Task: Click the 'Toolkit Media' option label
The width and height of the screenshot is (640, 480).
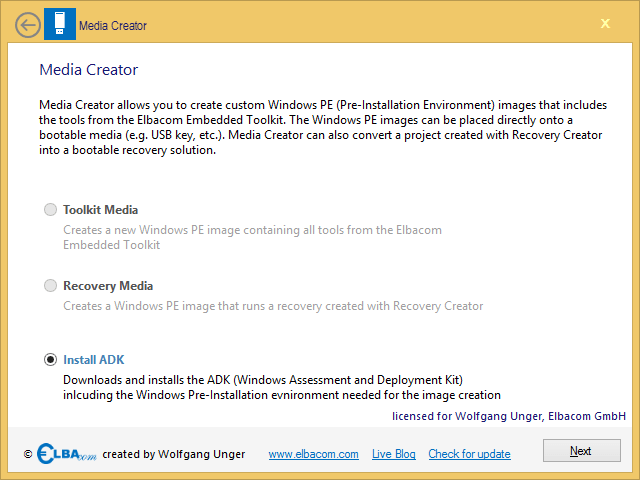Action: 100,210
